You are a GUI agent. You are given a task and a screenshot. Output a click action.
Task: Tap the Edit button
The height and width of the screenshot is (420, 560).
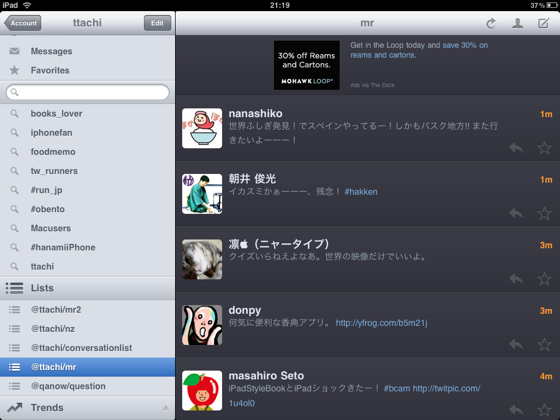click(157, 23)
